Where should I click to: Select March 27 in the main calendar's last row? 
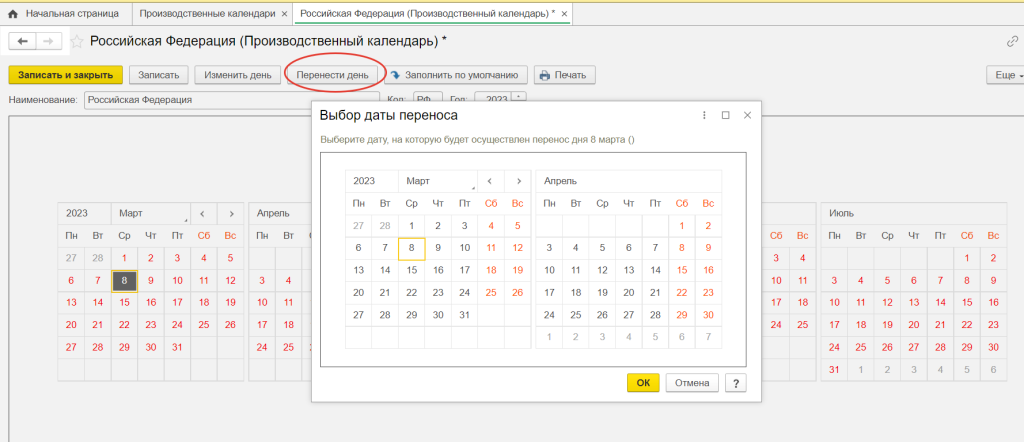point(71,347)
